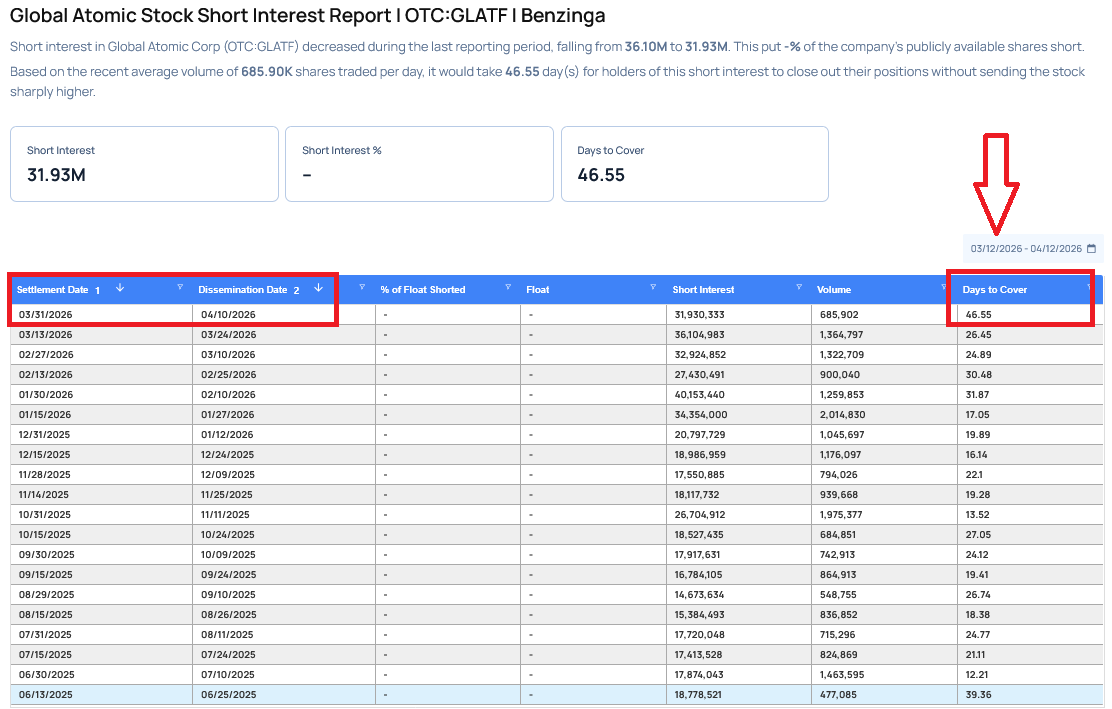Click volume value 742,913
This screenshot has height=709, width=1112.
[838, 554]
